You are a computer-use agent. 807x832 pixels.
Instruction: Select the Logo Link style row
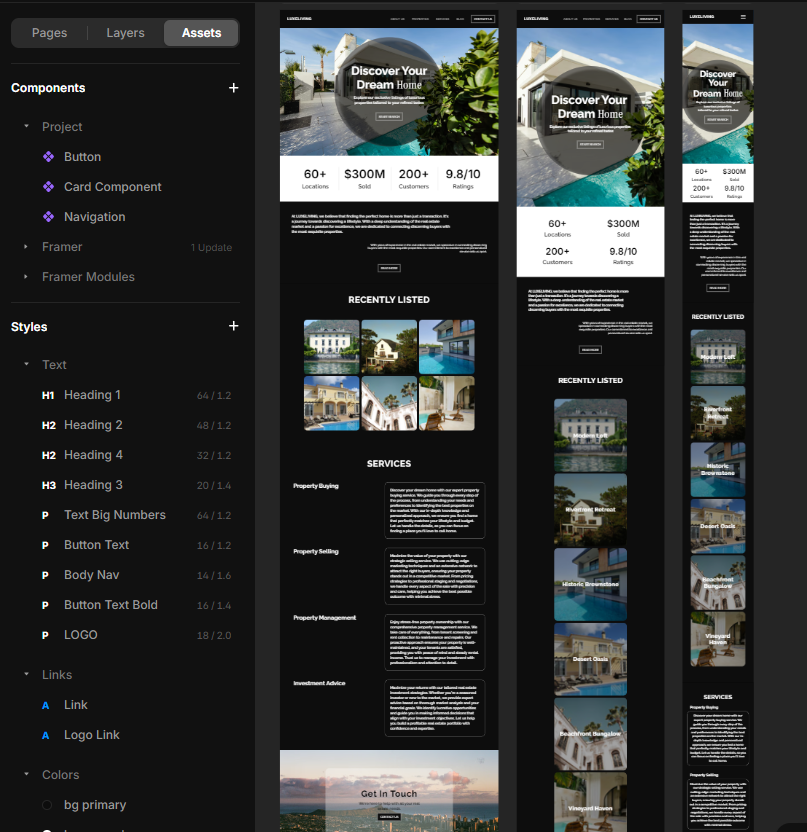pos(125,735)
